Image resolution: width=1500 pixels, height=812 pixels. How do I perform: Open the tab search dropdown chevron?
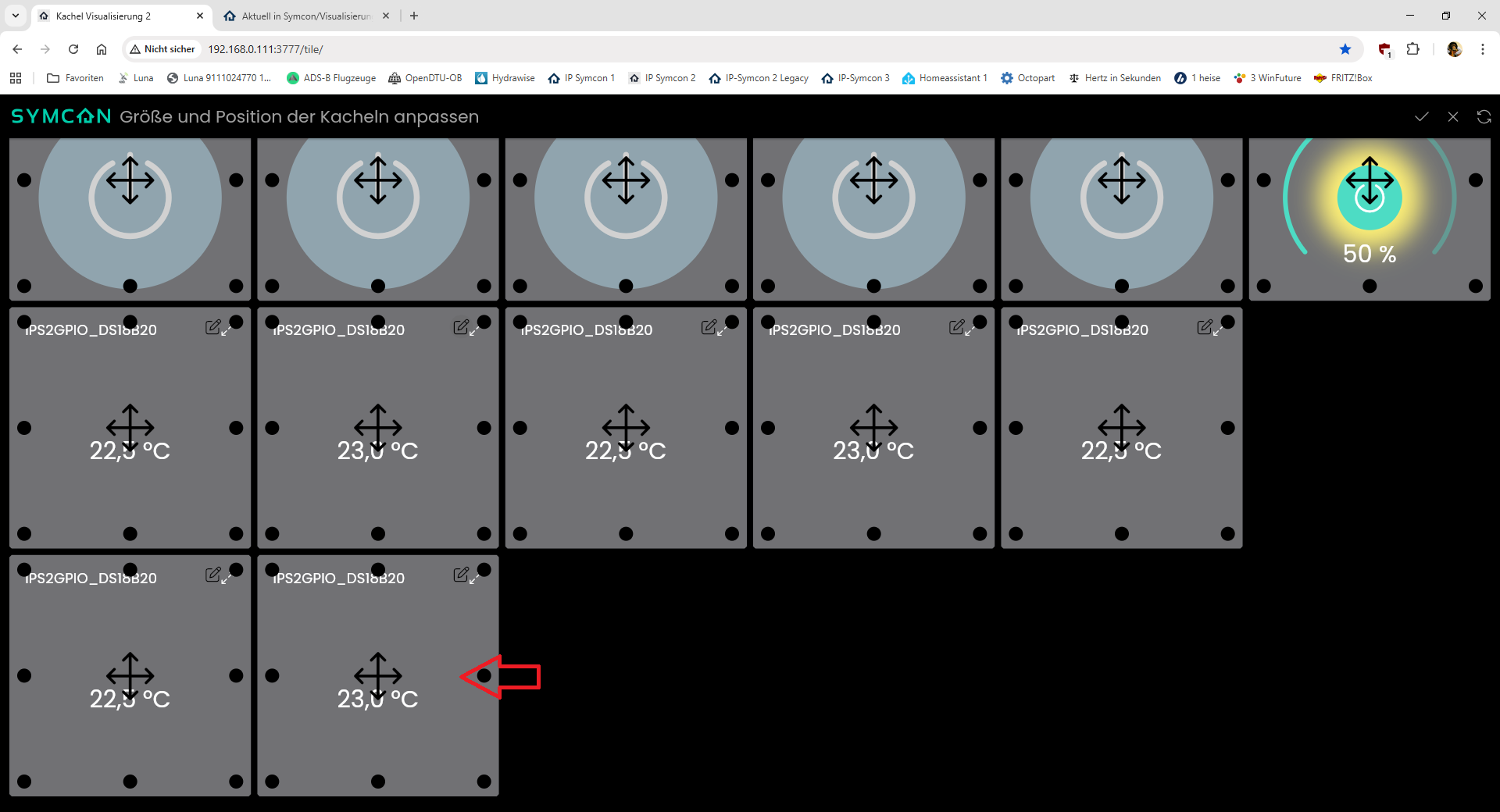[x=16, y=16]
